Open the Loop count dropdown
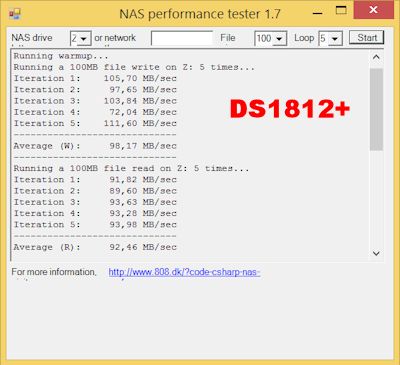The image size is (400, 365). point(330,39)
